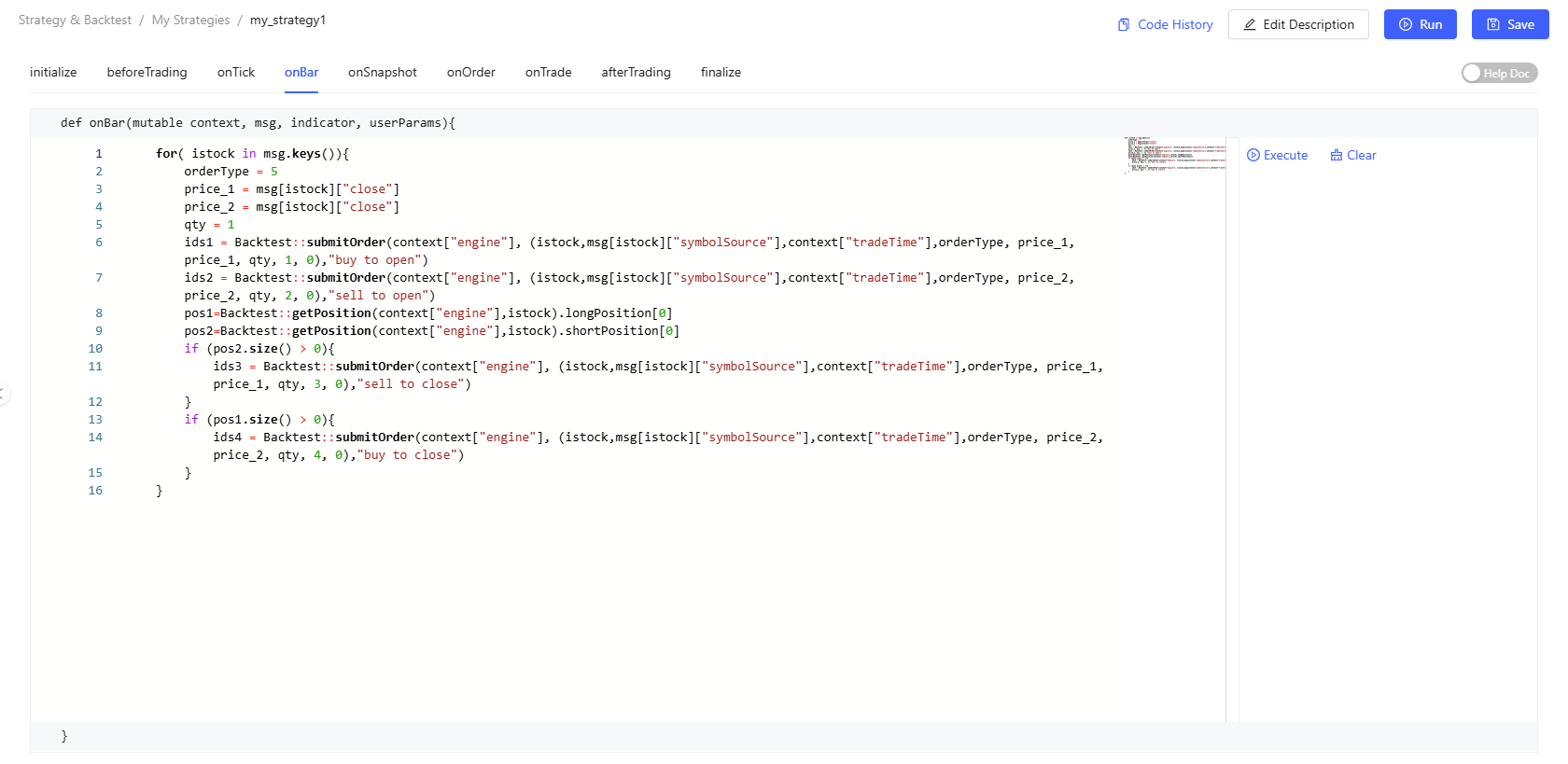This screenshot has height=764, width=1568.
Task: Open the finalize tab
Action: (x=721, y=72)
